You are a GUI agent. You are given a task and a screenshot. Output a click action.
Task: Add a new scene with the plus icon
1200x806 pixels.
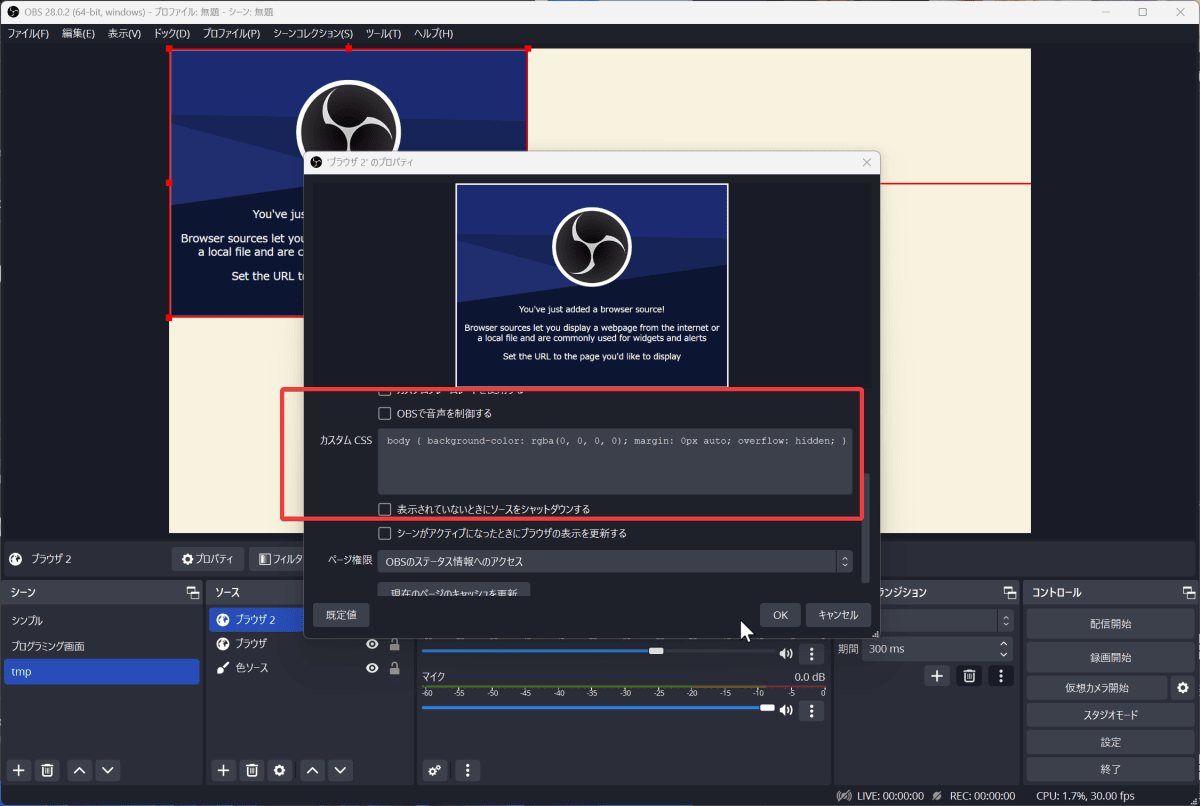tap(18, 770)
